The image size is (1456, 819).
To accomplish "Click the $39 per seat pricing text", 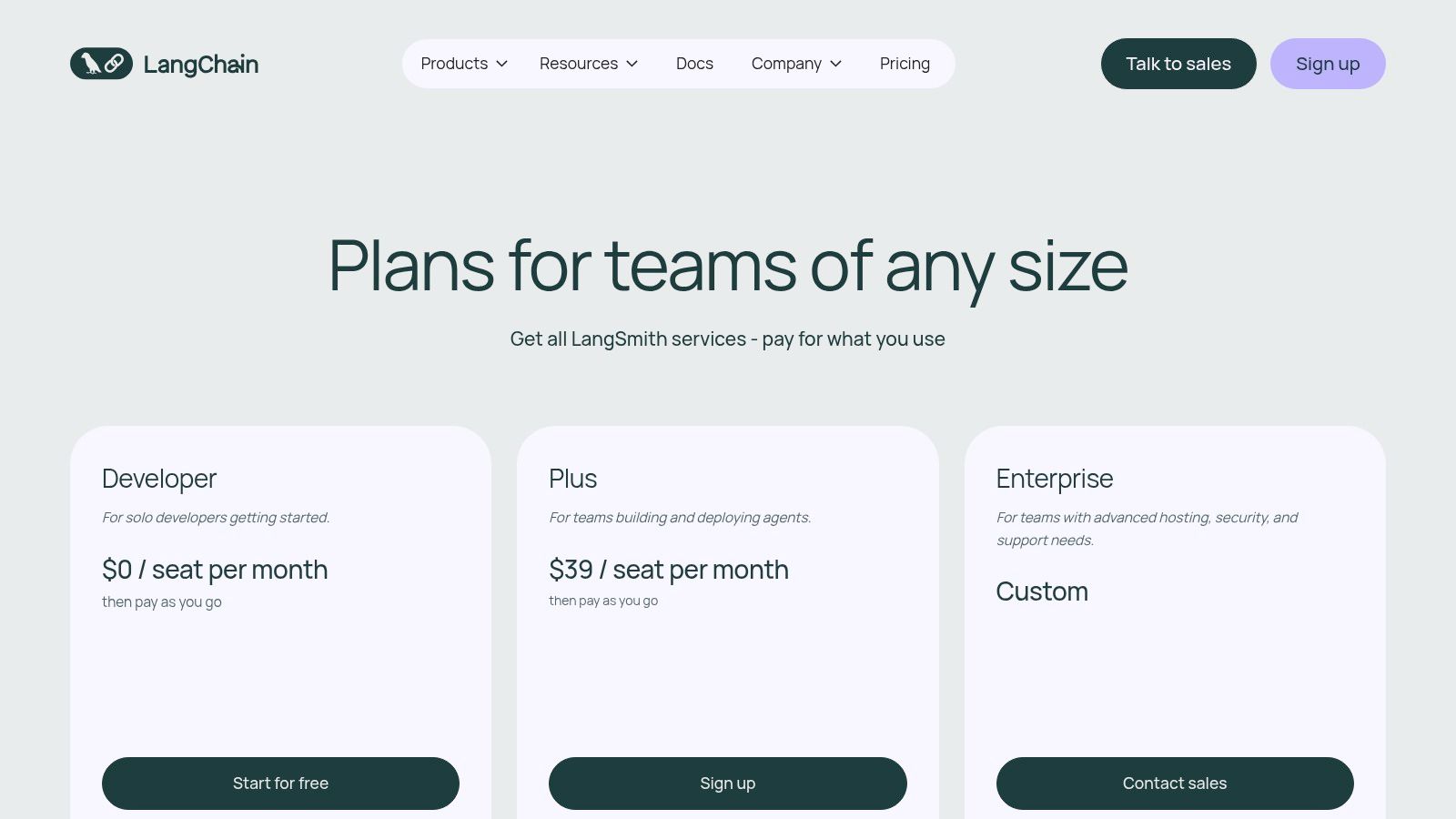I will coord(669,570).
